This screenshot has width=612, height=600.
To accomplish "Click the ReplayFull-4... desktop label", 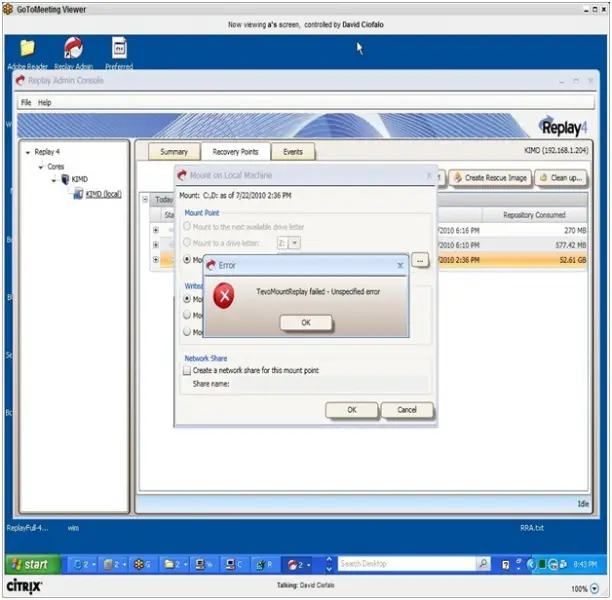I will coord(27,528).
